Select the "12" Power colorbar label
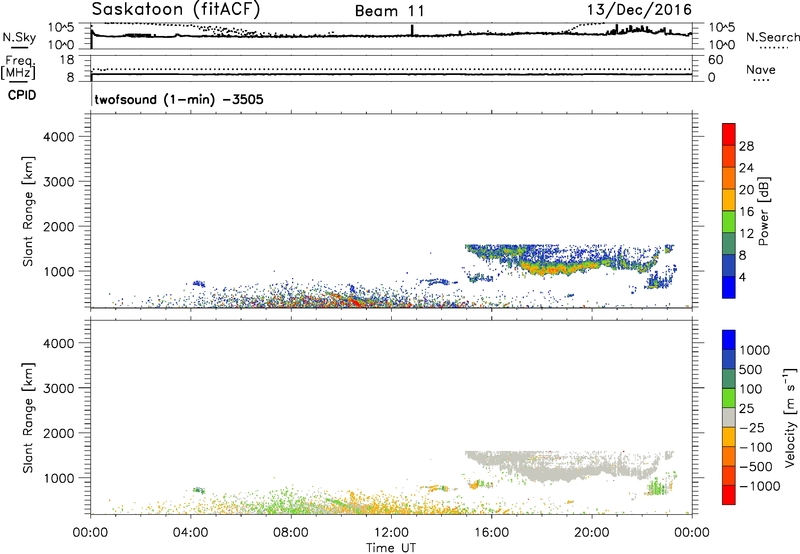800x554 pixels. [746, 234]
